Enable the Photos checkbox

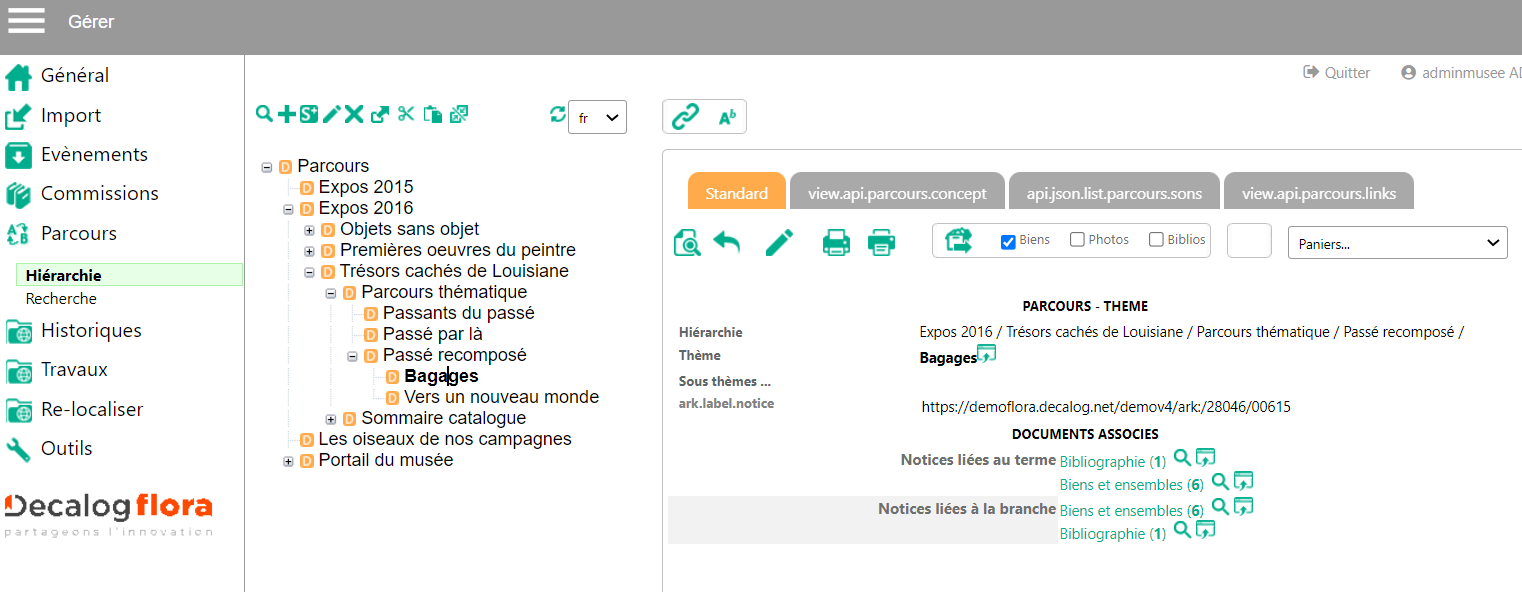coord(1077,240)
